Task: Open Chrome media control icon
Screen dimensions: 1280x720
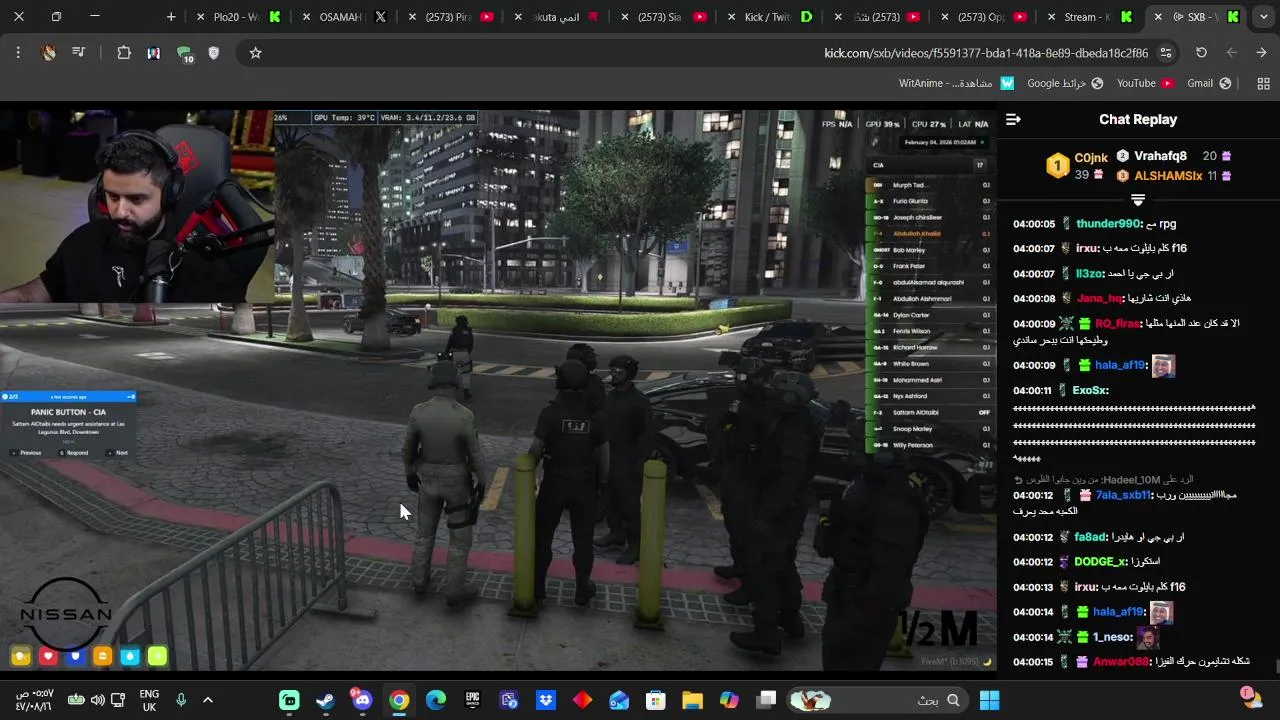Action: pos(78,53)
